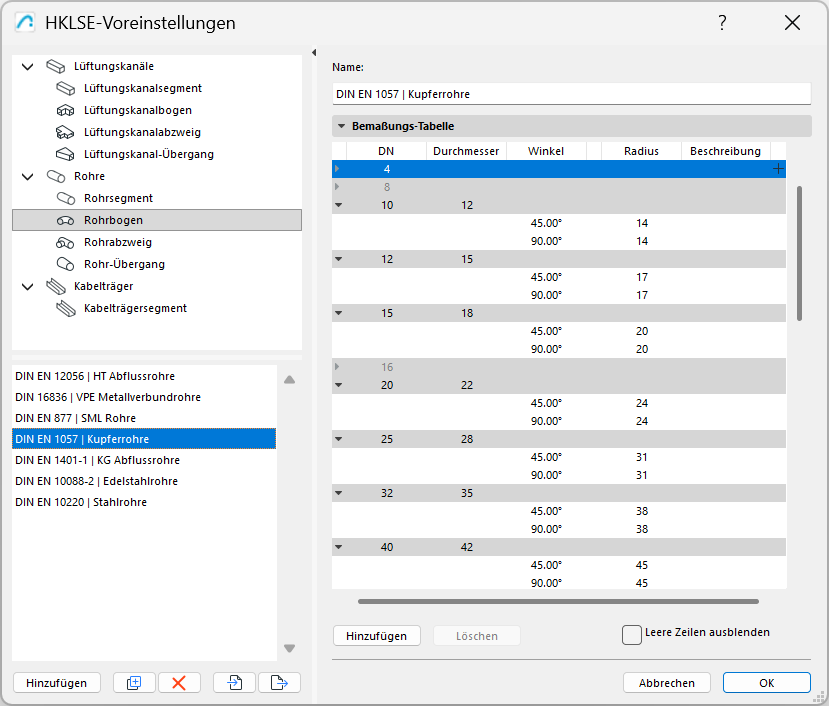
Task: Click the Lüftungskanalbogen icon
Action: point(66,111)
